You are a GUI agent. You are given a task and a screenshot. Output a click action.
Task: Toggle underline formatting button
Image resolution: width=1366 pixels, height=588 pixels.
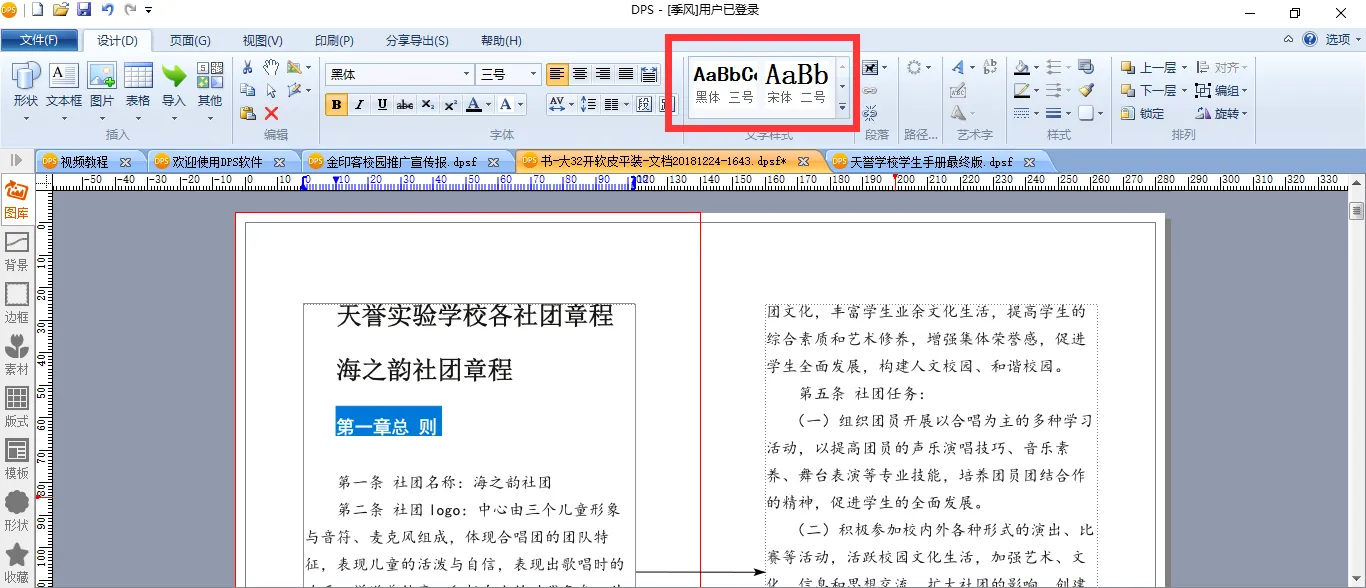pyautogui.click(x=382, y=105)
